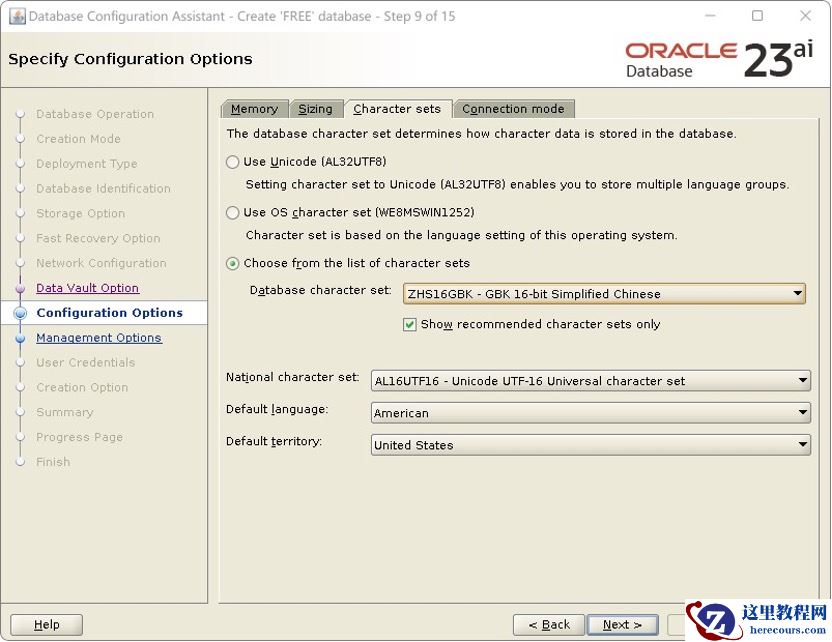Open the Connection mode tab
Image resolution: width=832 pixels, height=642 pixels.
(513, 109)
